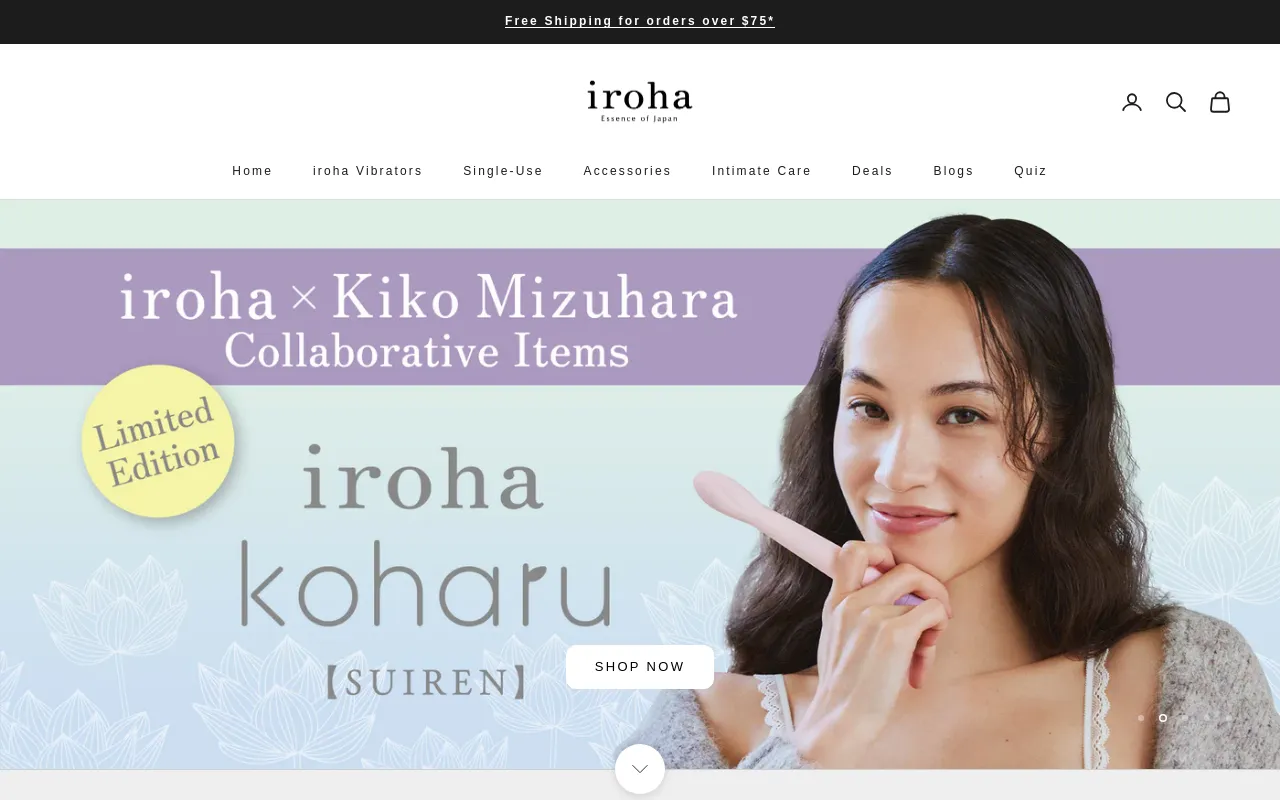Select the currently active second slideshow dot
This screenshot has width=1280, height=800.
pyautogui.click(x=1163, y=718)
